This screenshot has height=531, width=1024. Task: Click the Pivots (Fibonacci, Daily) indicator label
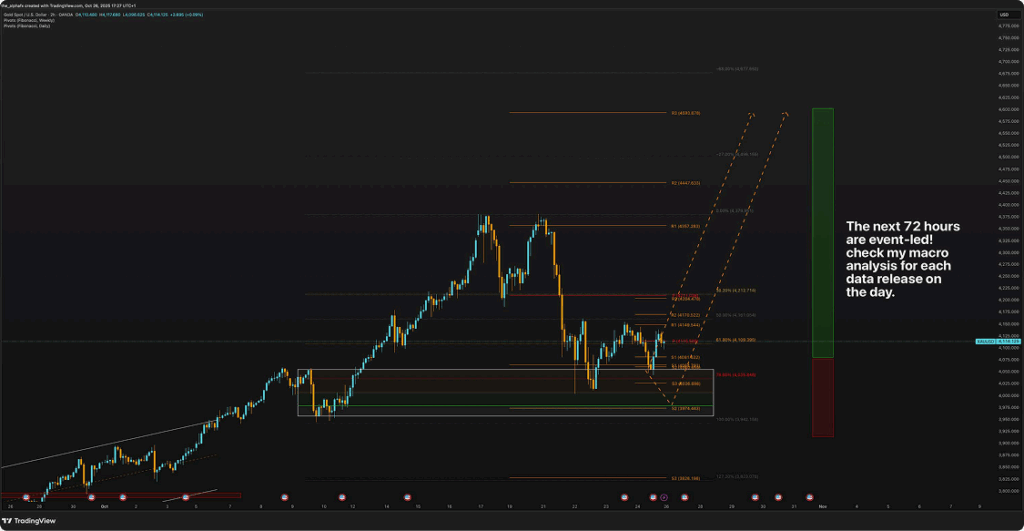25,26
